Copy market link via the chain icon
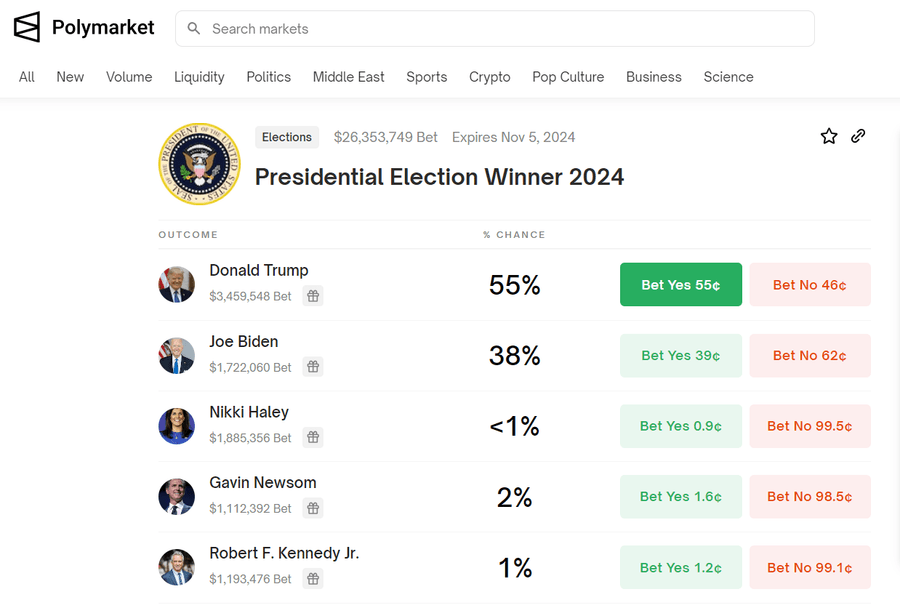The width and height of the screenshot is (900, 606). (858, 137)
